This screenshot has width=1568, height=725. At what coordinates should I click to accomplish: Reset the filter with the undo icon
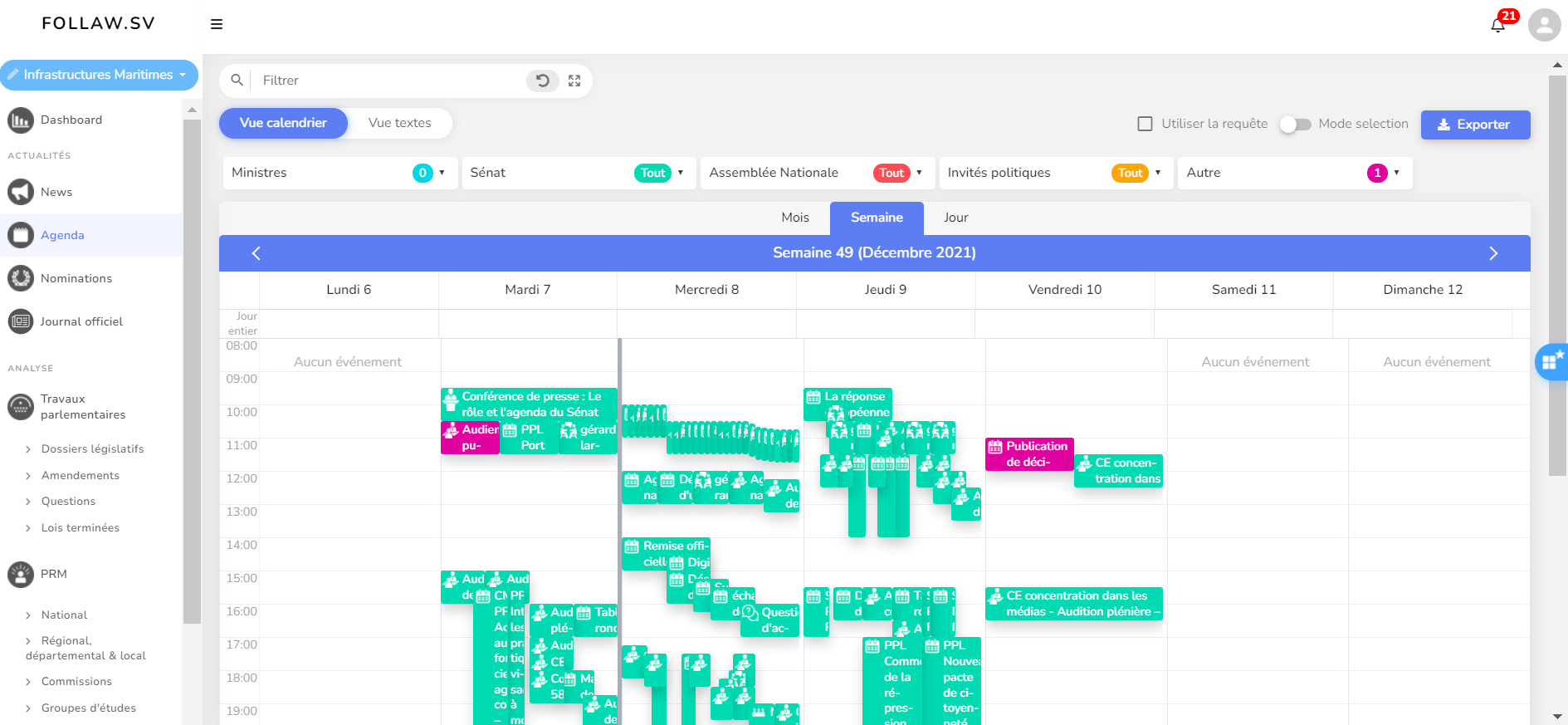543,81
